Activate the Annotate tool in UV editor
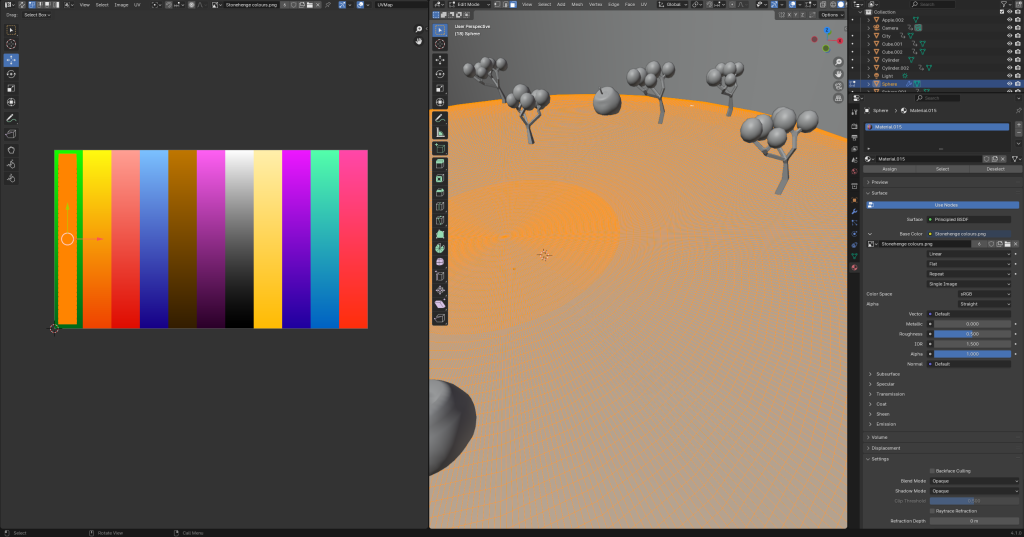The width and height of the screenshot is (1024, 537). tap(11, 118)
